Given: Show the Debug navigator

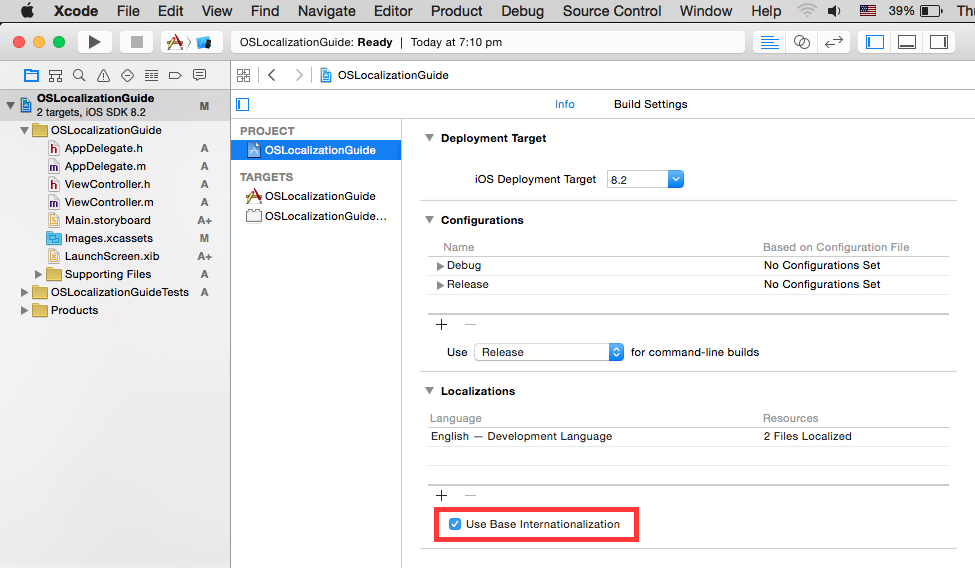Looking at the screenshot, I should (x=151, y=75).
